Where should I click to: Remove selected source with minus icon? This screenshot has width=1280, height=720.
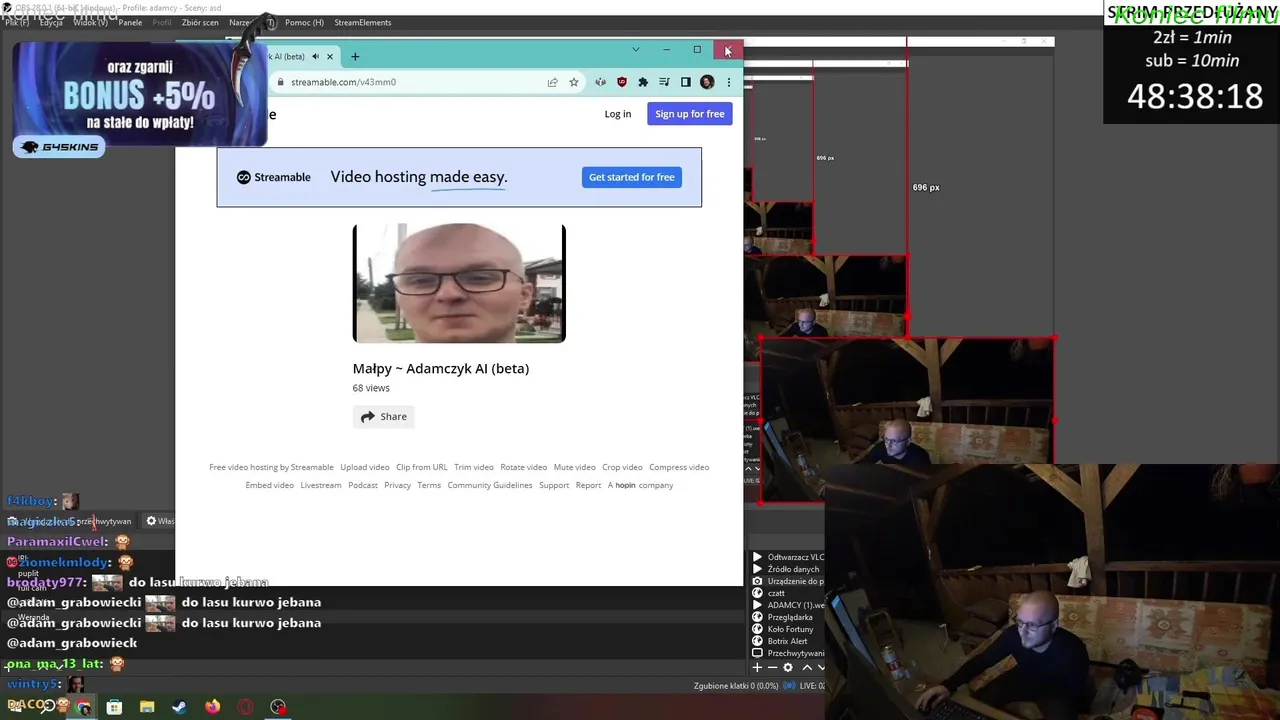point(772,667)
